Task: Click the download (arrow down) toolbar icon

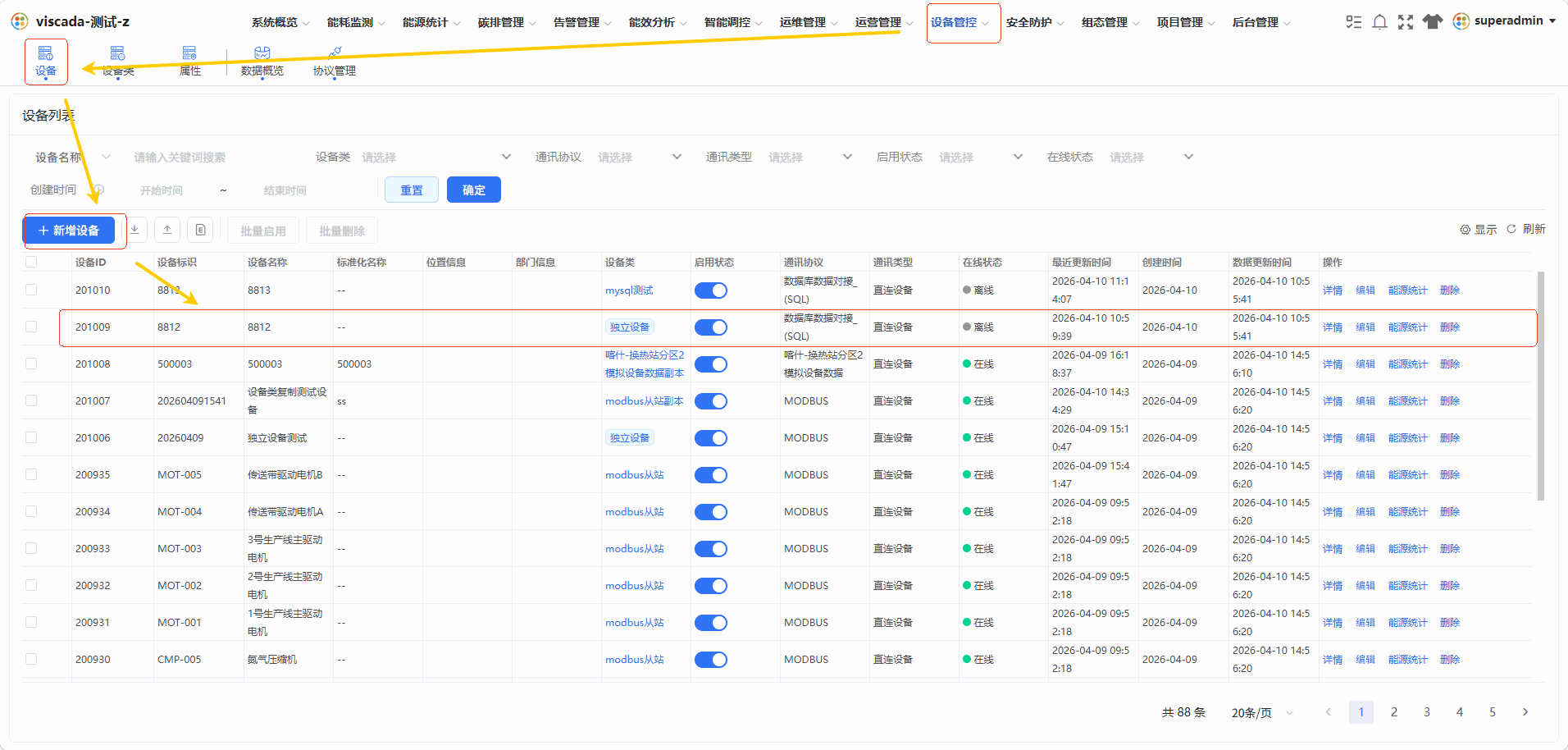Action: coord(134,230)
